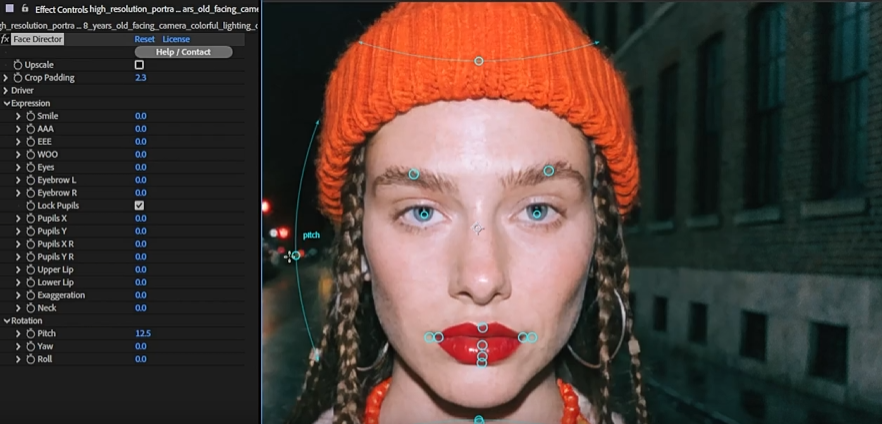Viewport: 882px width, 424px height.
Task: Enable the Upscale checkbox
Action: click(139, 65)
